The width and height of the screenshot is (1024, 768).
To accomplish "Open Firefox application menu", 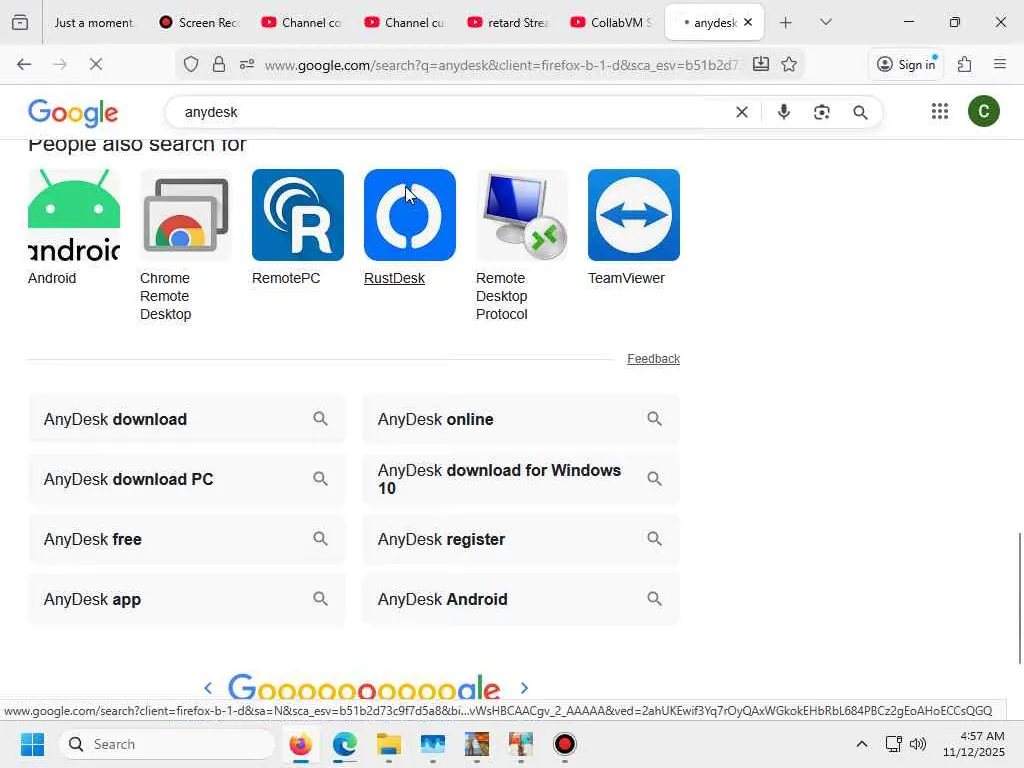I will (x=1000, y=64).
